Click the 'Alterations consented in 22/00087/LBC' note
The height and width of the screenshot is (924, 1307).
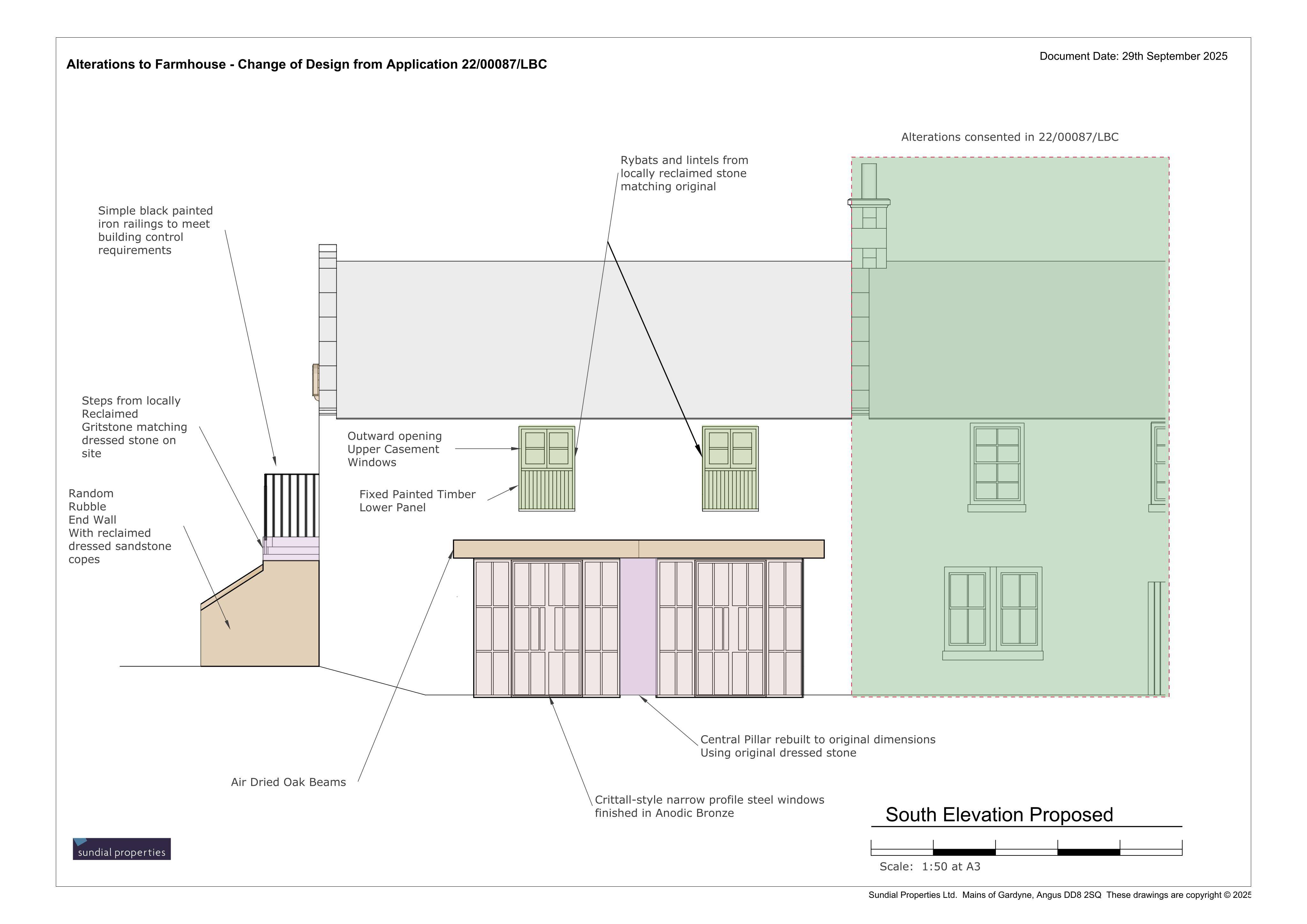pyautogui.click(x=1010, y=137)
